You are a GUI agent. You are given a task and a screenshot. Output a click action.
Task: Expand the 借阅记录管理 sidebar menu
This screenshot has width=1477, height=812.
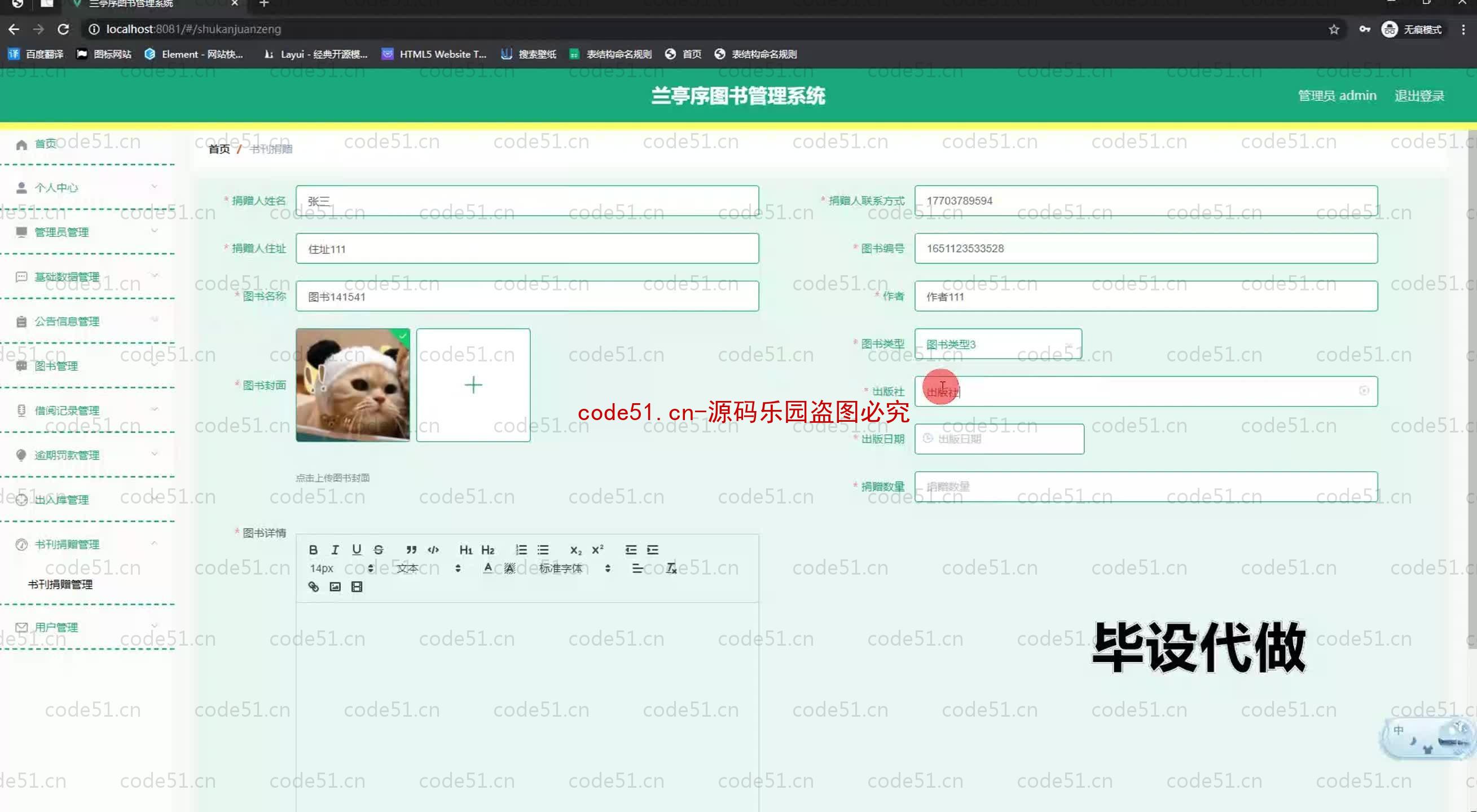(x=87, y=411)
